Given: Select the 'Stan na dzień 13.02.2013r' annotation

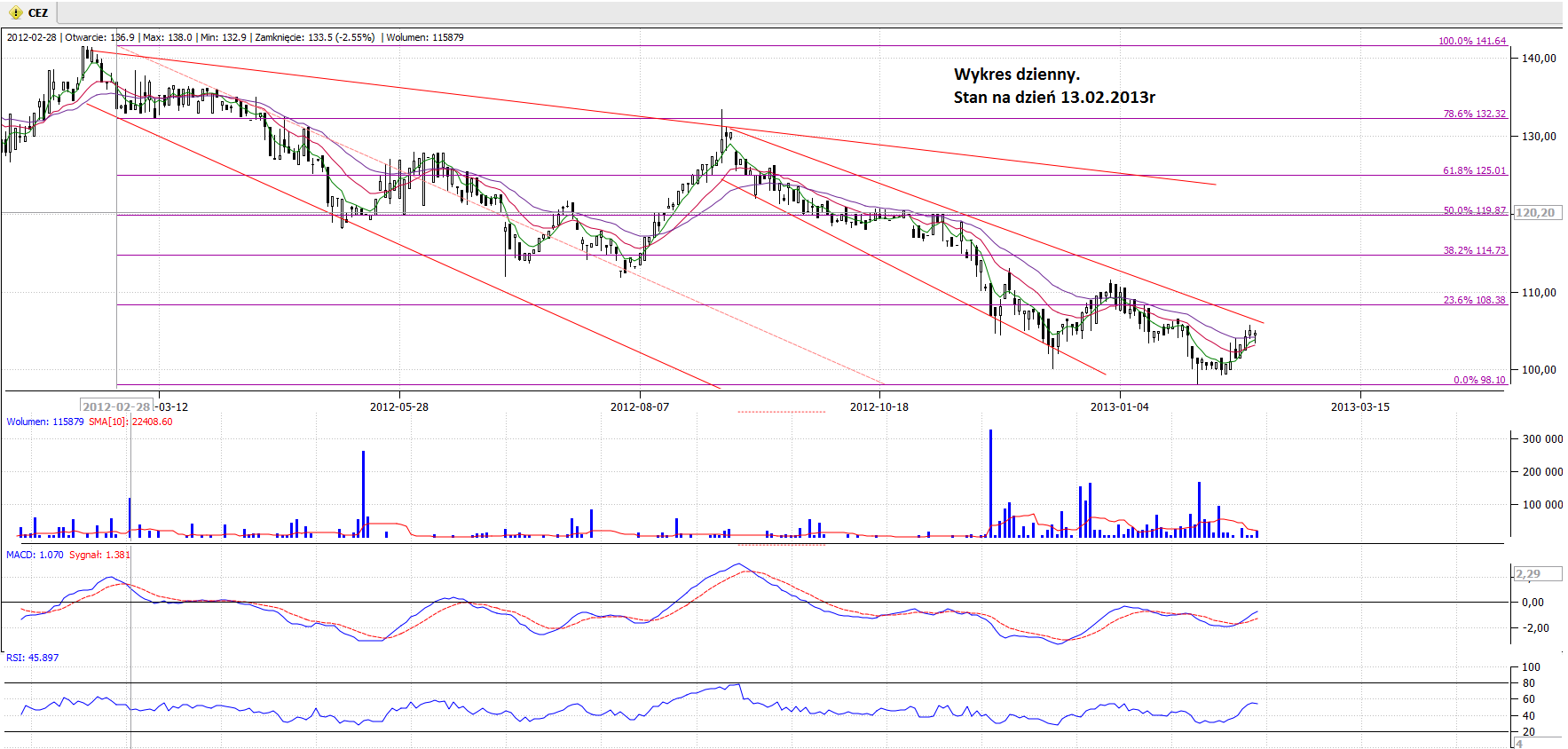Looking at the screenshot, I should (x=1054, y=97).
